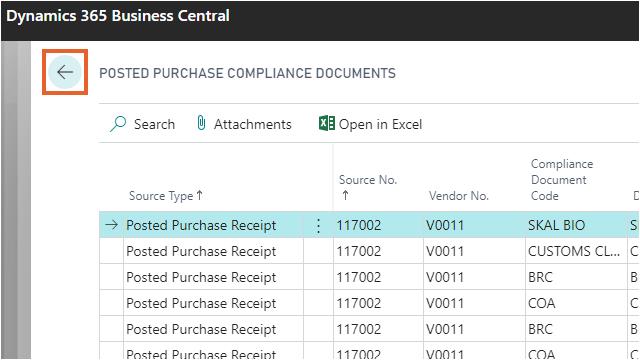
Task: Click the Search magnifier icon
Action: 118,124
